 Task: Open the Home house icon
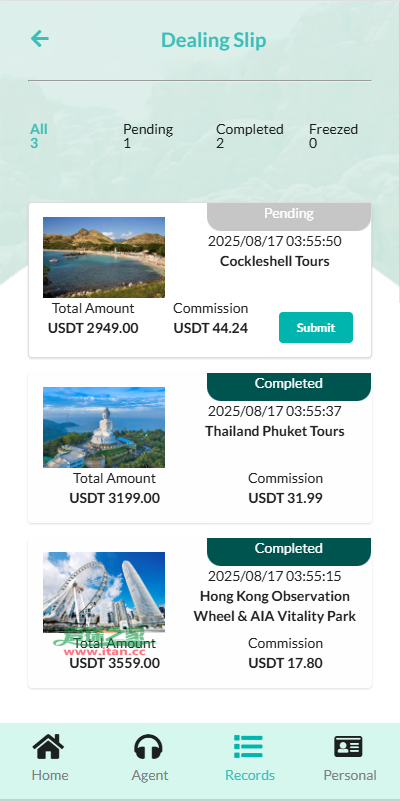click(x=49, y=747)
